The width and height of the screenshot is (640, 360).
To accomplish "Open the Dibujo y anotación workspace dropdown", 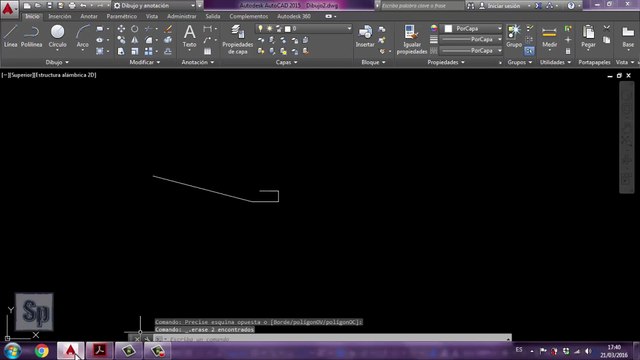I will (154, 6).
